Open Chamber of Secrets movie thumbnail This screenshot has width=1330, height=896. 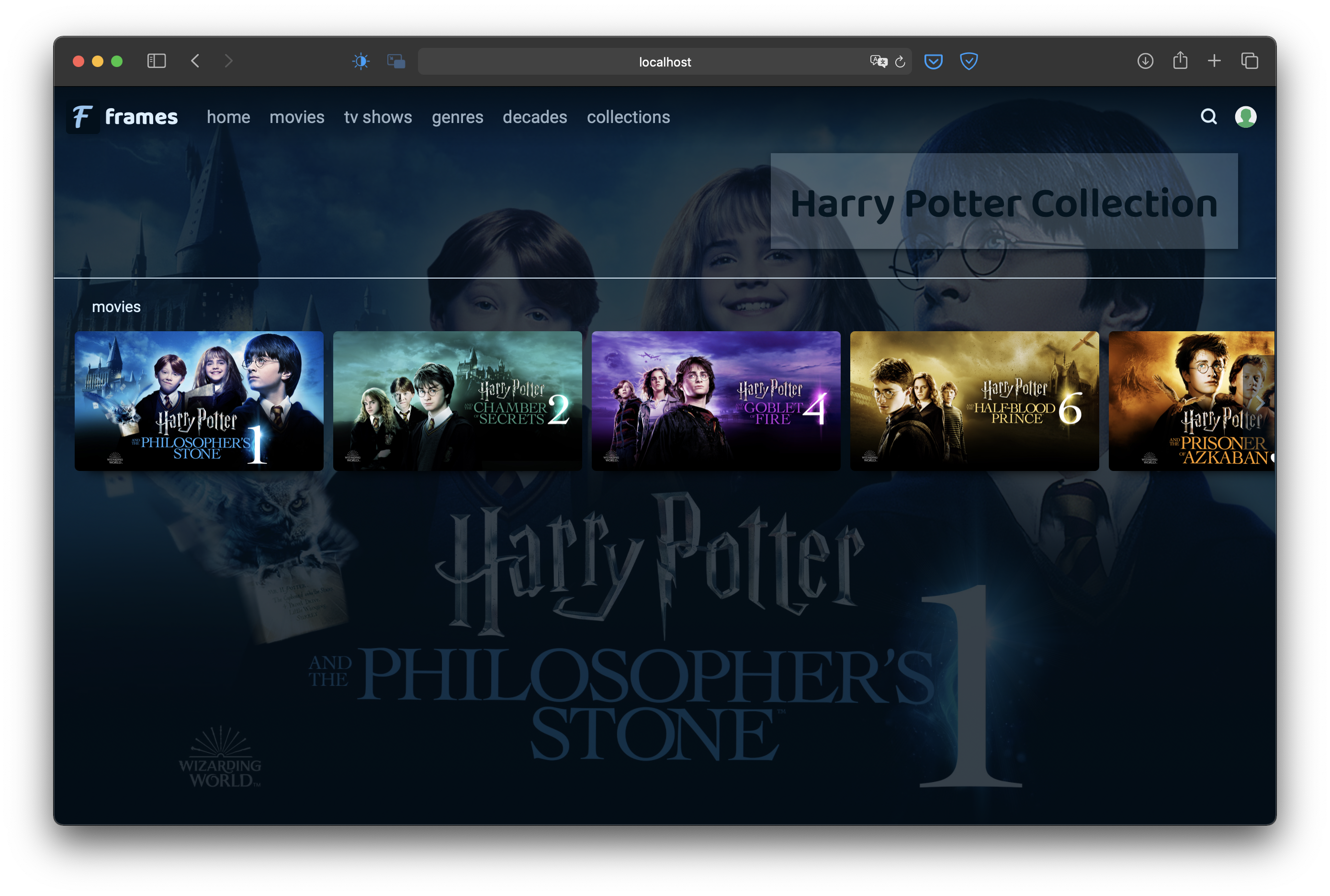point(457,401)
